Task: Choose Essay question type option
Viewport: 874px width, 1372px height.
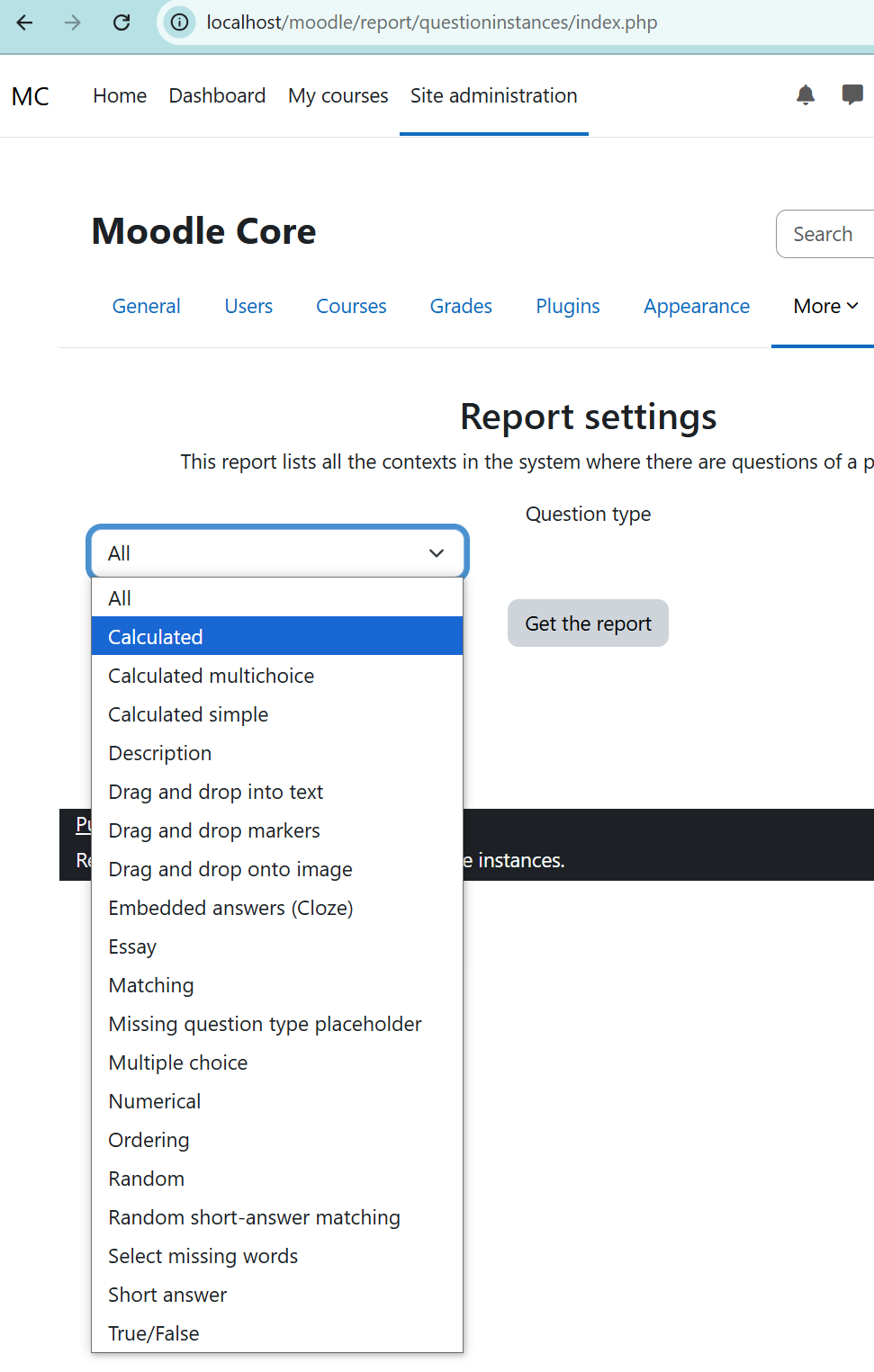Action: tap(277, 946)
